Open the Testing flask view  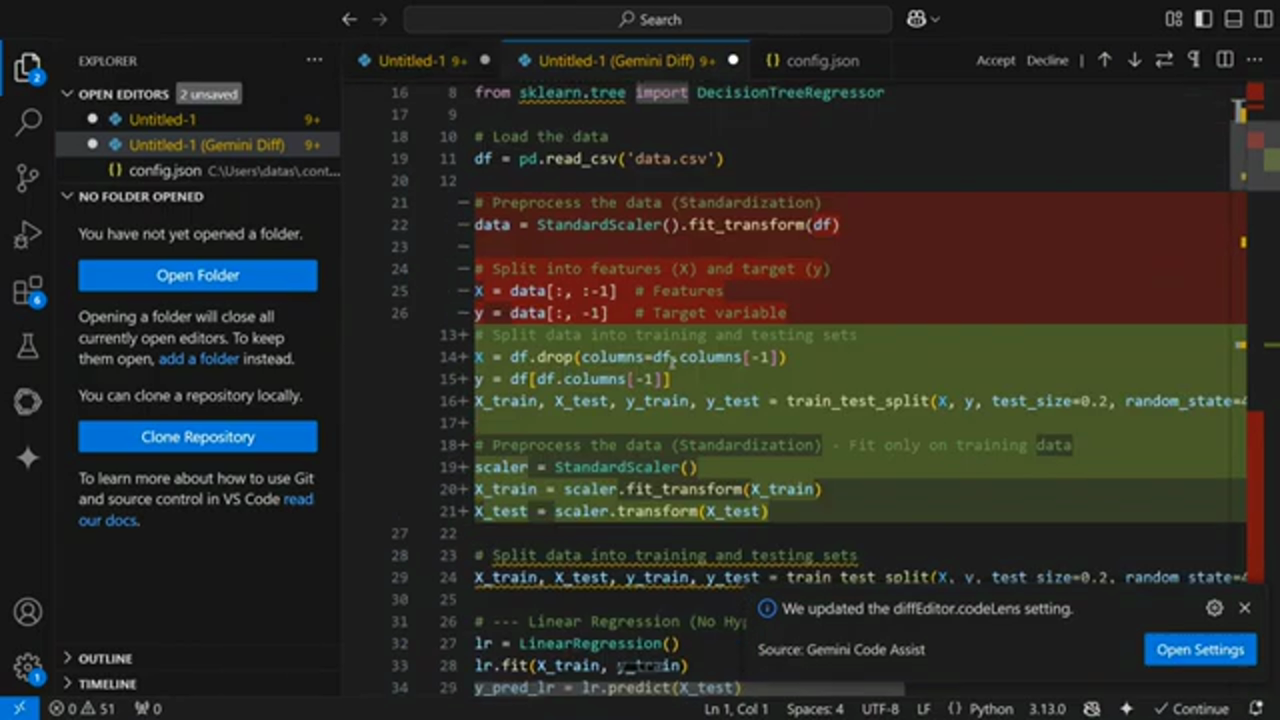click(28, 346)
